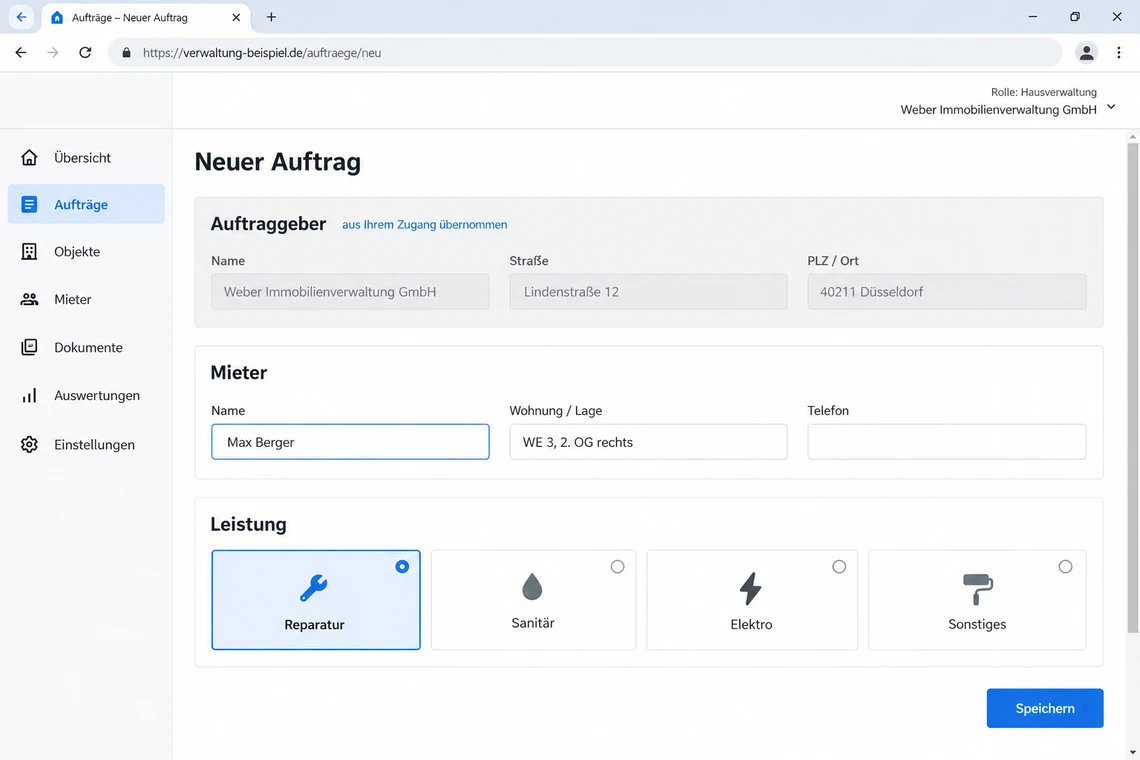The height and width of the screenshot is (760, 1140).
Task: Select the Reparatur radio button
Action: [x=402, y=567]
